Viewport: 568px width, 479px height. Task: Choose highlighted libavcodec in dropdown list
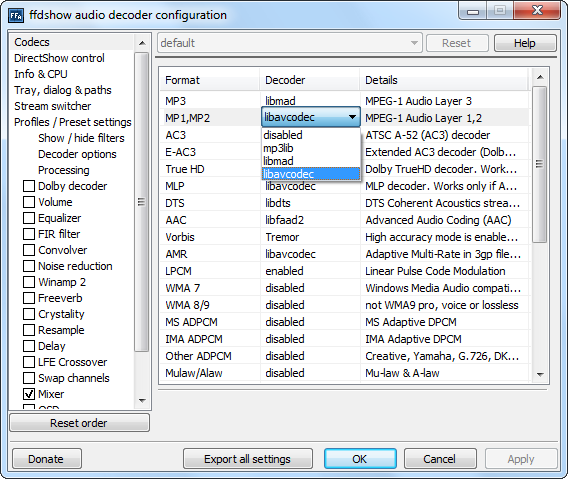pyautogui.click(x=311, y=174)
